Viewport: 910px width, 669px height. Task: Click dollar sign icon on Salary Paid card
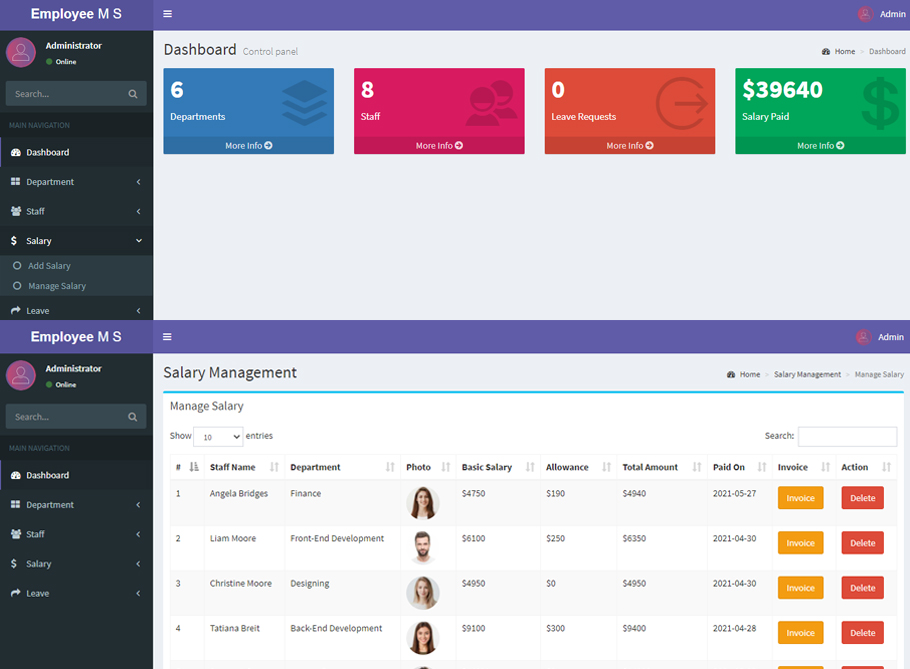[x=880, y=103]
